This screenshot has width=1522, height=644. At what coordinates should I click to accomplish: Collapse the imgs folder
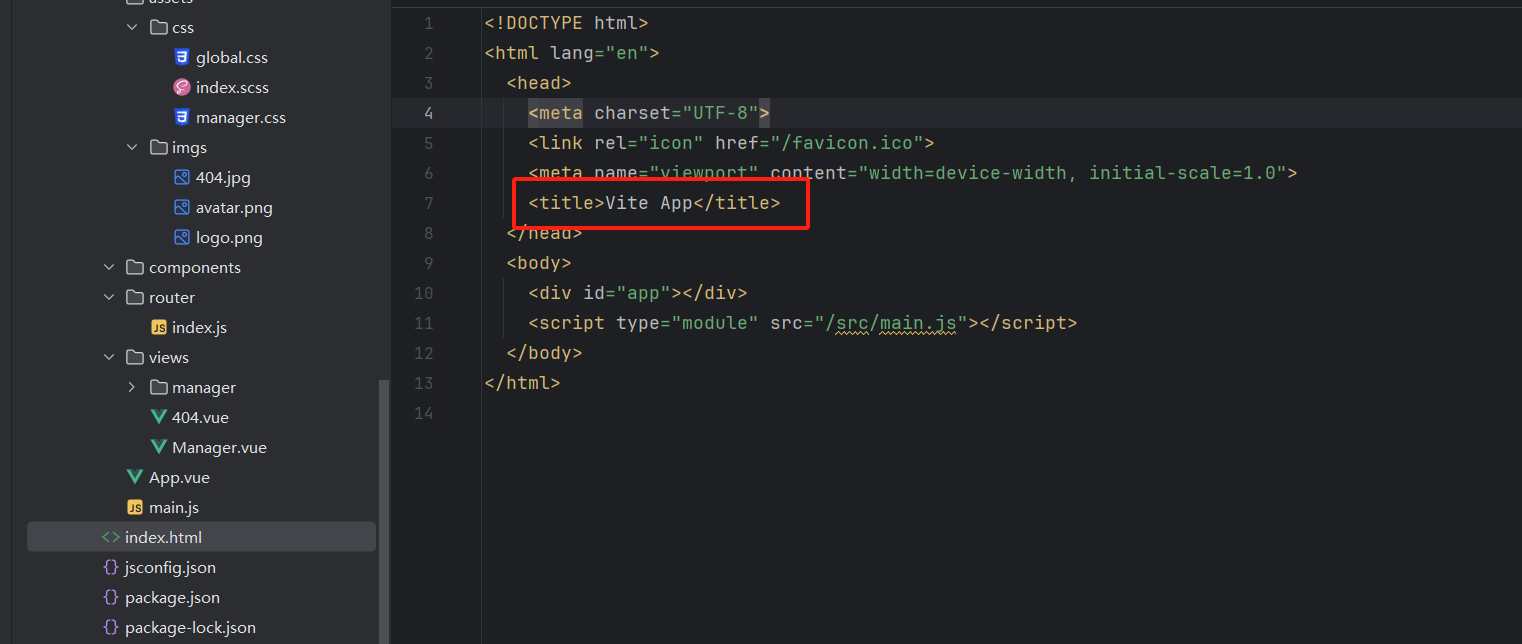(132, 147)
